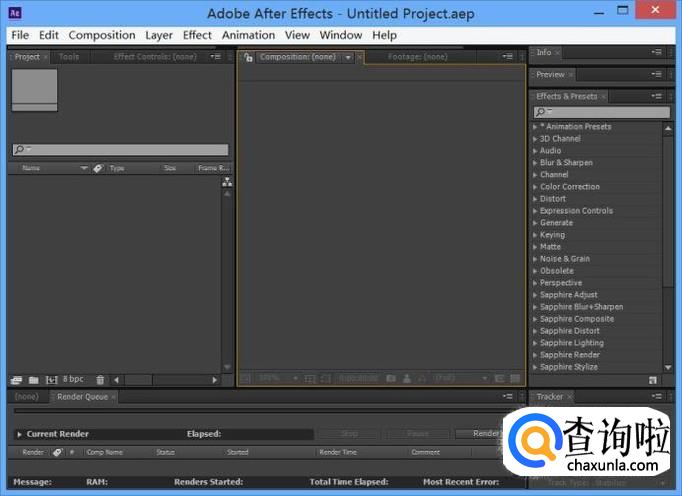This screenshot has width=682, height=496.
Task: Open the Layer menu
Action: click(x=159, y=35)
